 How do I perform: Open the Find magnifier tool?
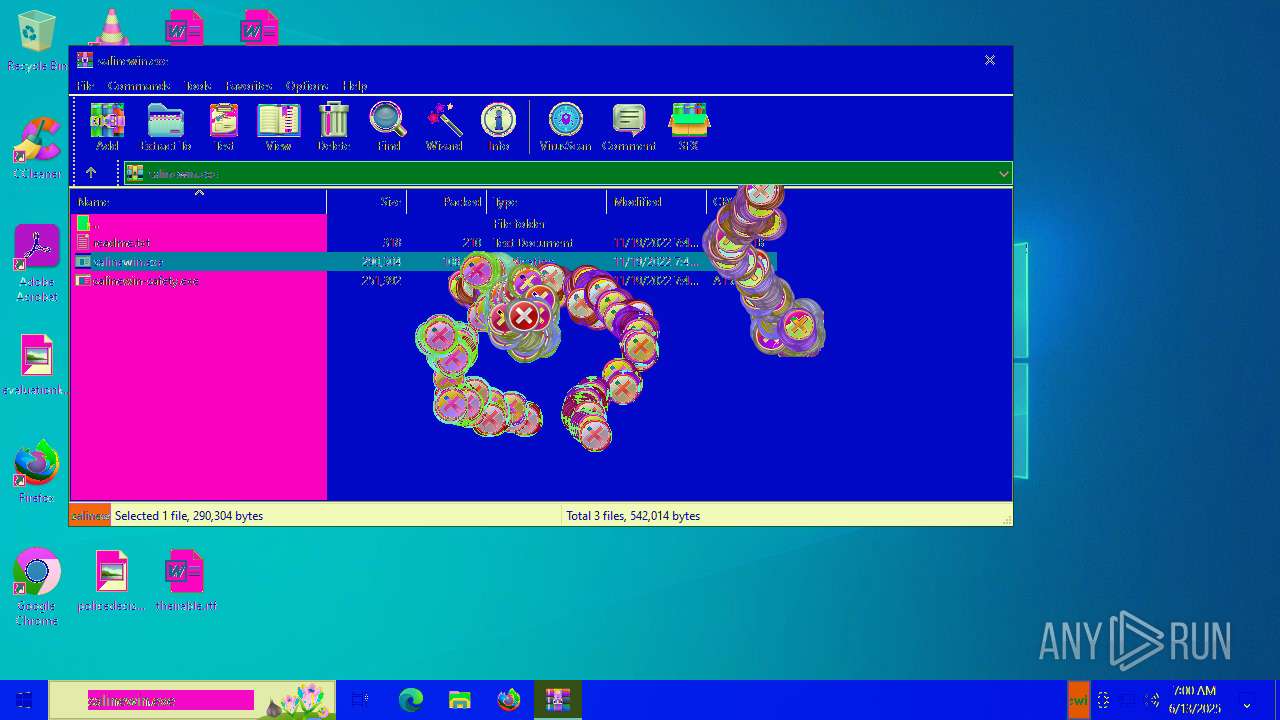(388, 127)
